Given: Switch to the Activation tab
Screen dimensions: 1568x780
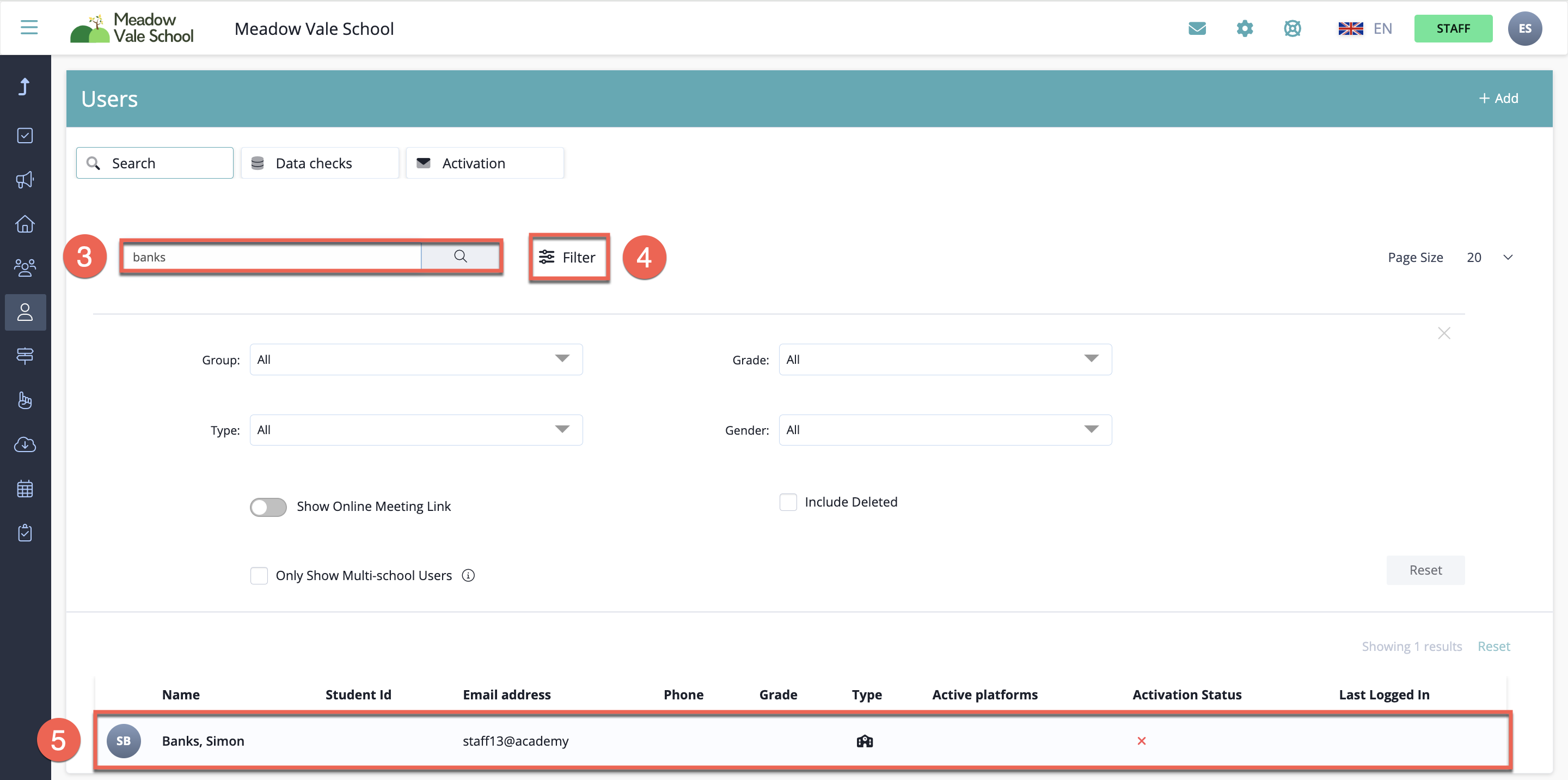Looking at the screenshot, I should pos(485,163).
